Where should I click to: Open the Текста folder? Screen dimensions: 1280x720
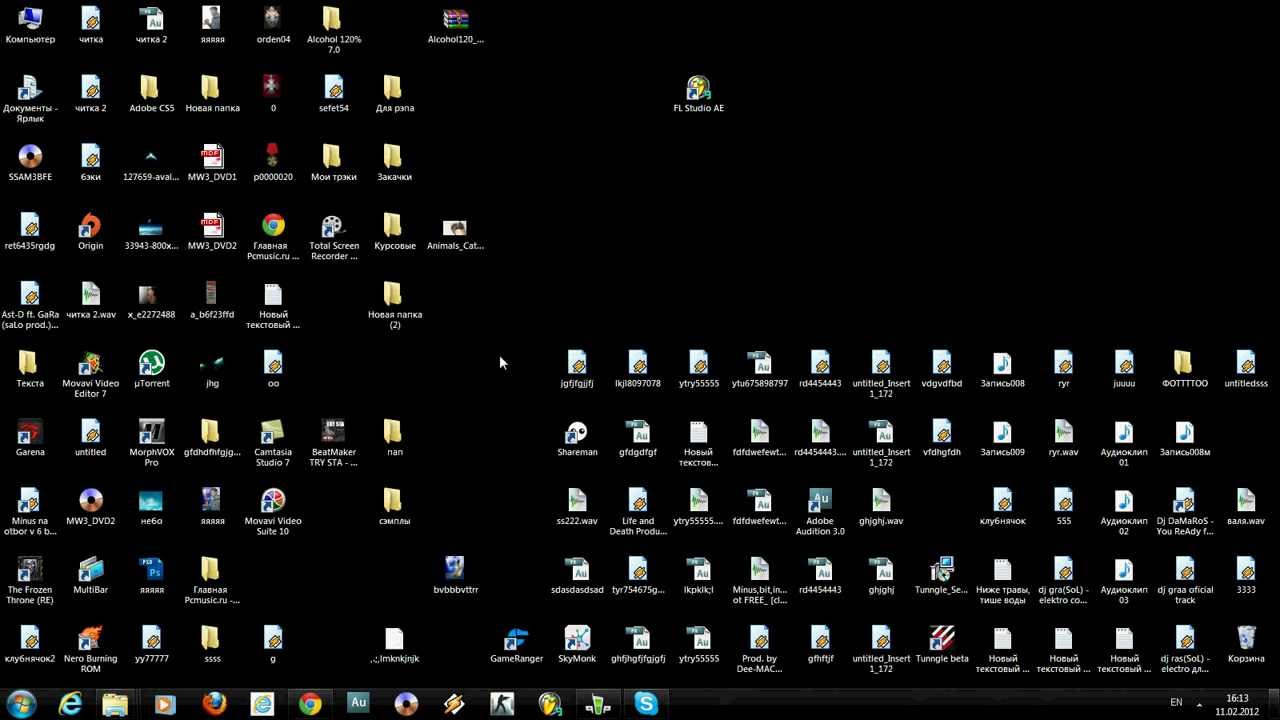30,370
